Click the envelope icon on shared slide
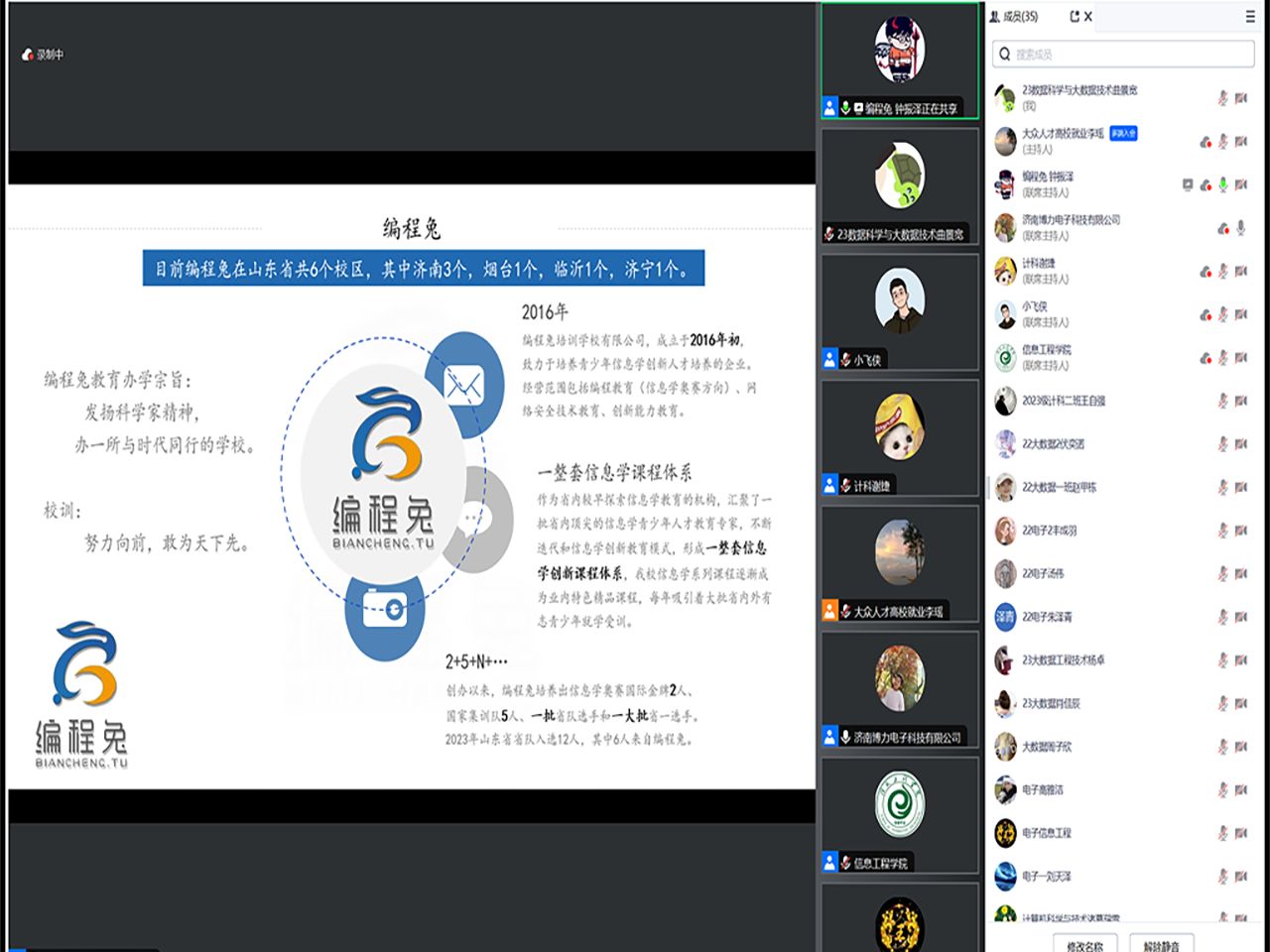 coord(464,384)
